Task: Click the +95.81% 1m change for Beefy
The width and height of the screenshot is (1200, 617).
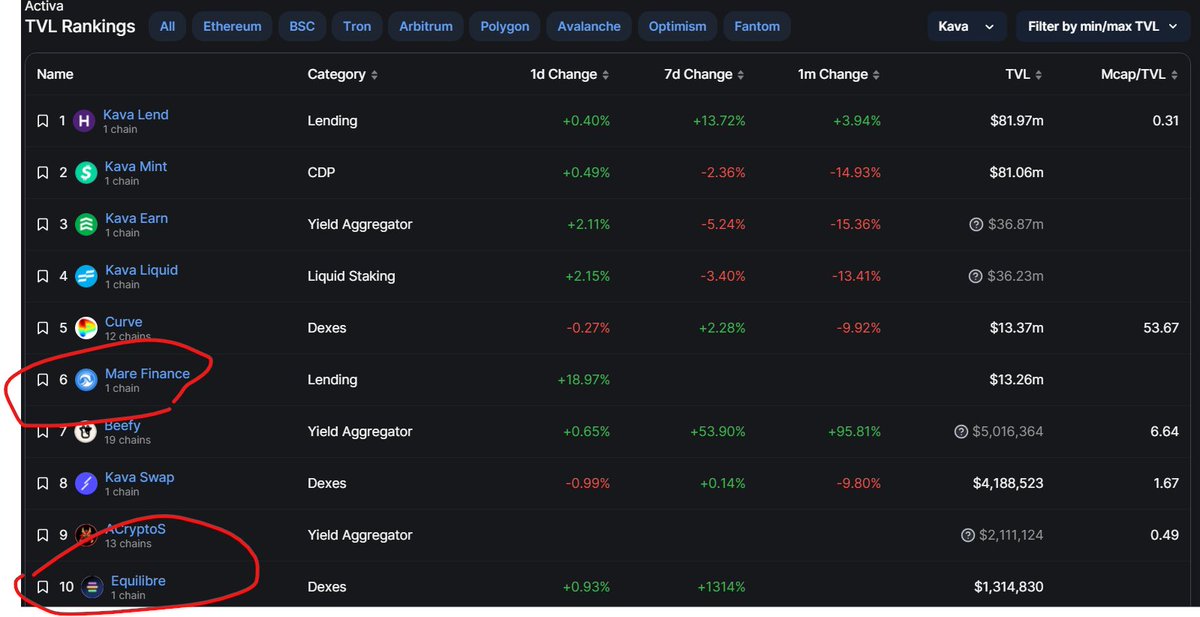Action: (853, 432)
